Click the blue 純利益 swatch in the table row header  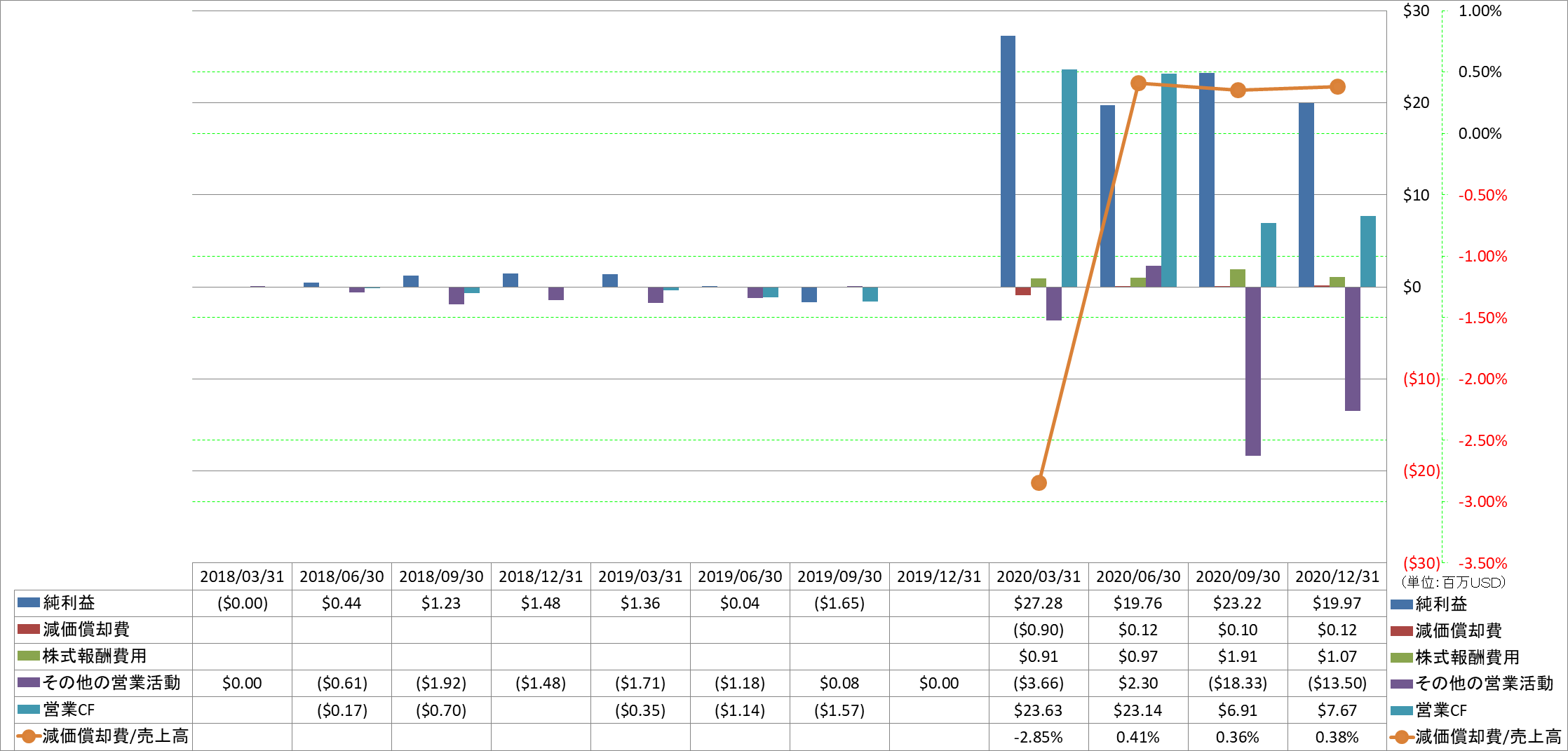[29, 602]
